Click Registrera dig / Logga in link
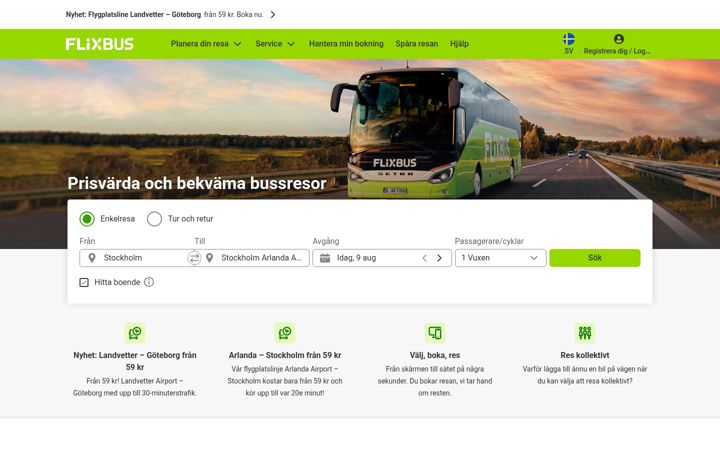This screenshot has width=720, height=450. [617, 51]
